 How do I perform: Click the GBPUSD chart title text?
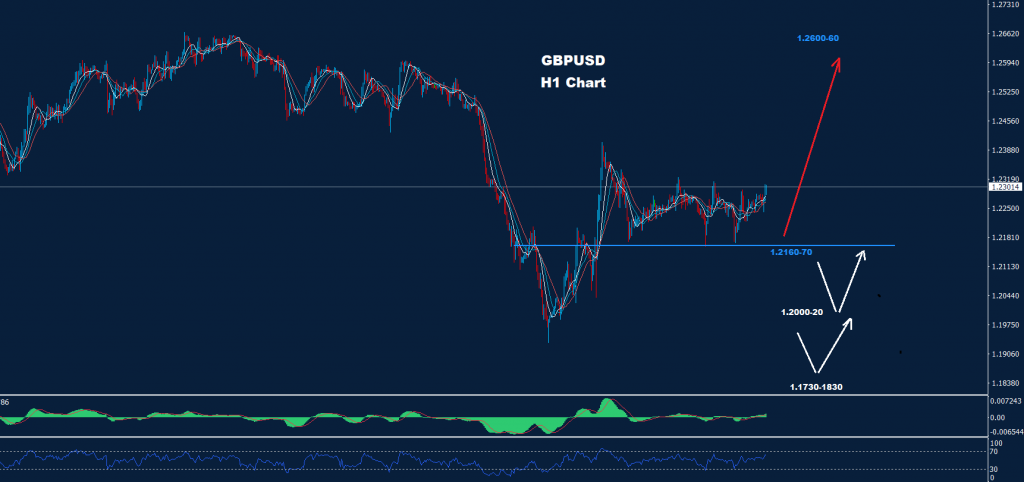click(x=567, y=61)
